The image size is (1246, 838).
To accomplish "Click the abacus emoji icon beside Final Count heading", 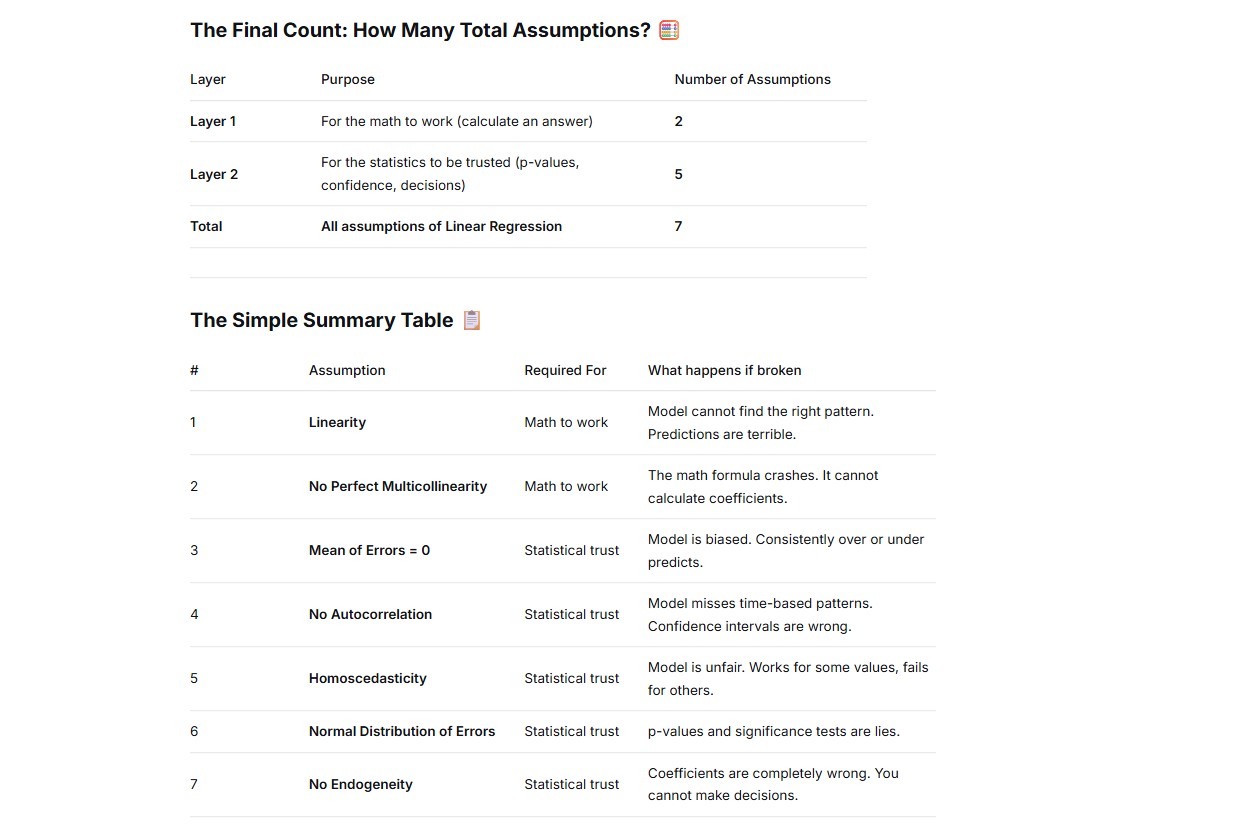I will pos(670,30).
